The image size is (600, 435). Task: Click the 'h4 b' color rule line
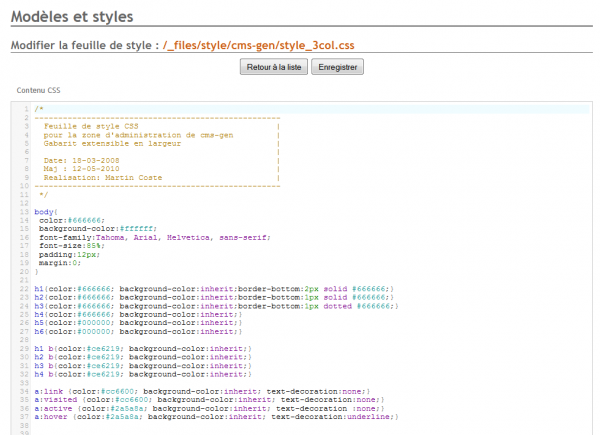point(143,374)
